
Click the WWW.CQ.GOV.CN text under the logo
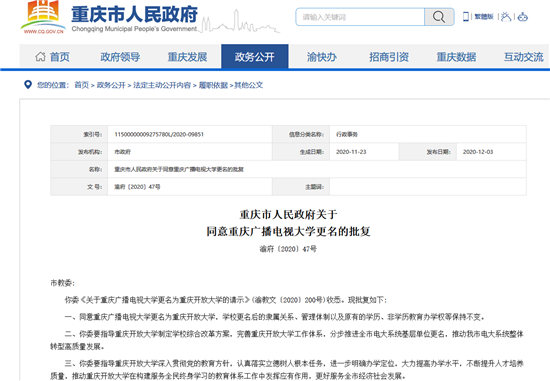pyautogui.click(x=43, y=32)
